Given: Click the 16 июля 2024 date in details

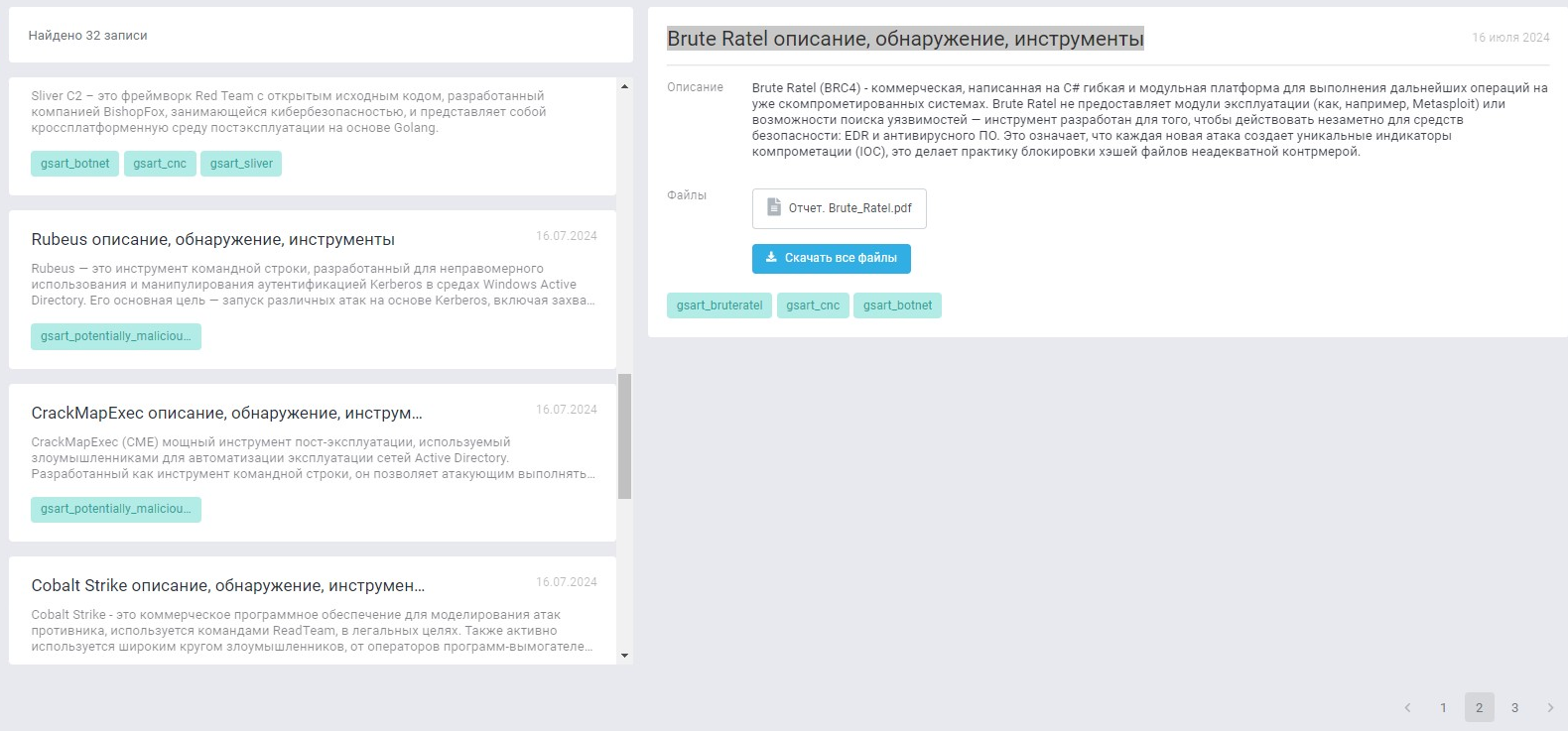Looking at the screenshot, I should point(1510,38).
